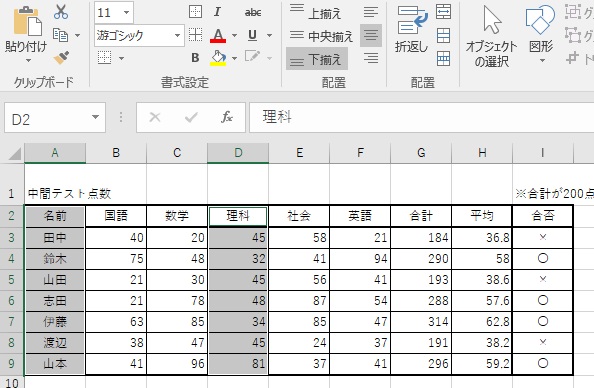Screen dimensions: 594x388
Task: Select the format painter brush icon
Action: point(61,58)
